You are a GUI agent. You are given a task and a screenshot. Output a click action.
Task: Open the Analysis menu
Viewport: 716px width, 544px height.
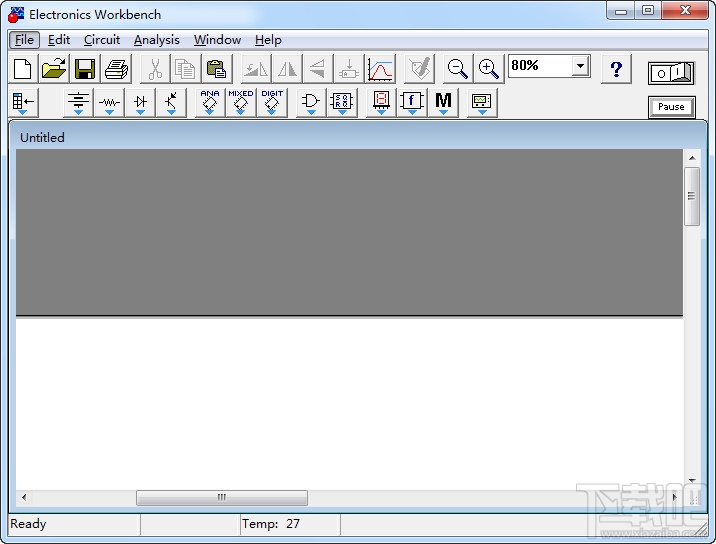click(157, 40)
